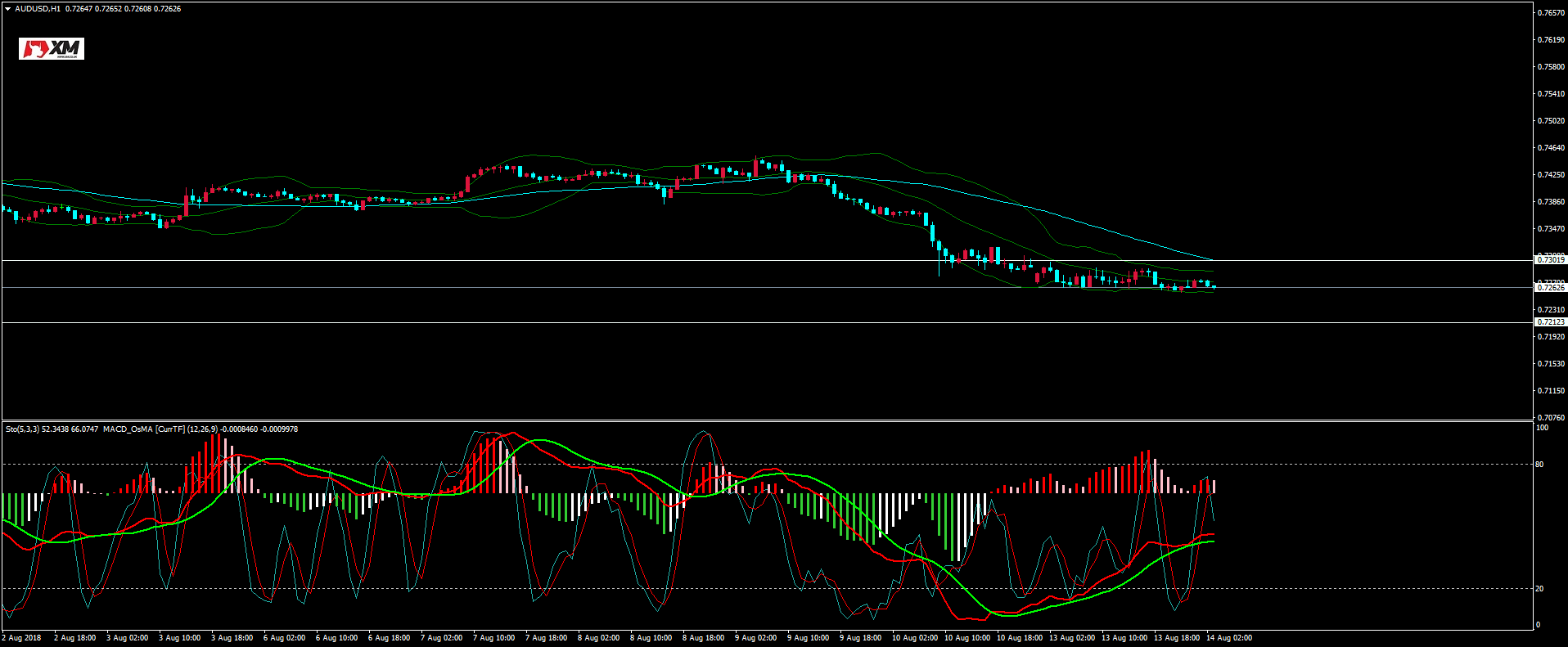This screenshot has height=647, width=1568.
Task: Click the 7 Aug 02:00 time label
Action: tap(441, 638)
